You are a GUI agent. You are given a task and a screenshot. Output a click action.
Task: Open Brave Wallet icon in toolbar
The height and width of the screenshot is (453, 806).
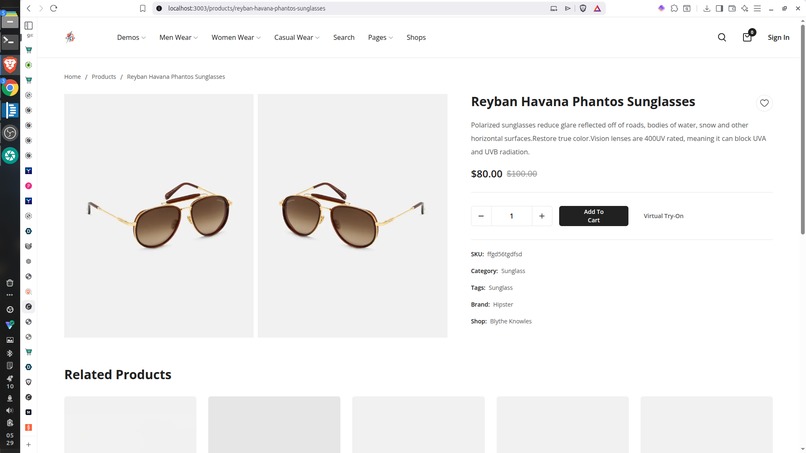pos(732,8)
